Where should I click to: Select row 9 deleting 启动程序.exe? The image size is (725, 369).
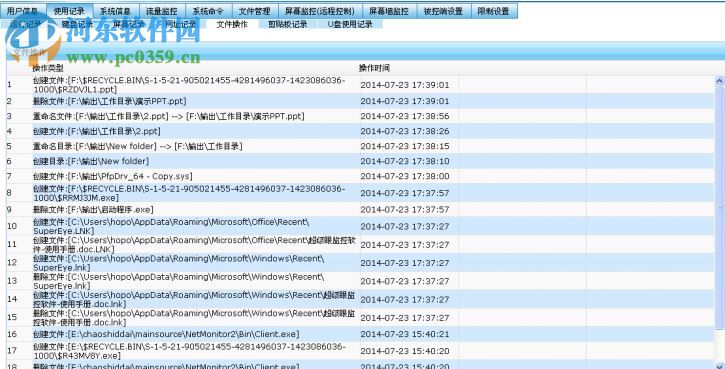[360, 209]
